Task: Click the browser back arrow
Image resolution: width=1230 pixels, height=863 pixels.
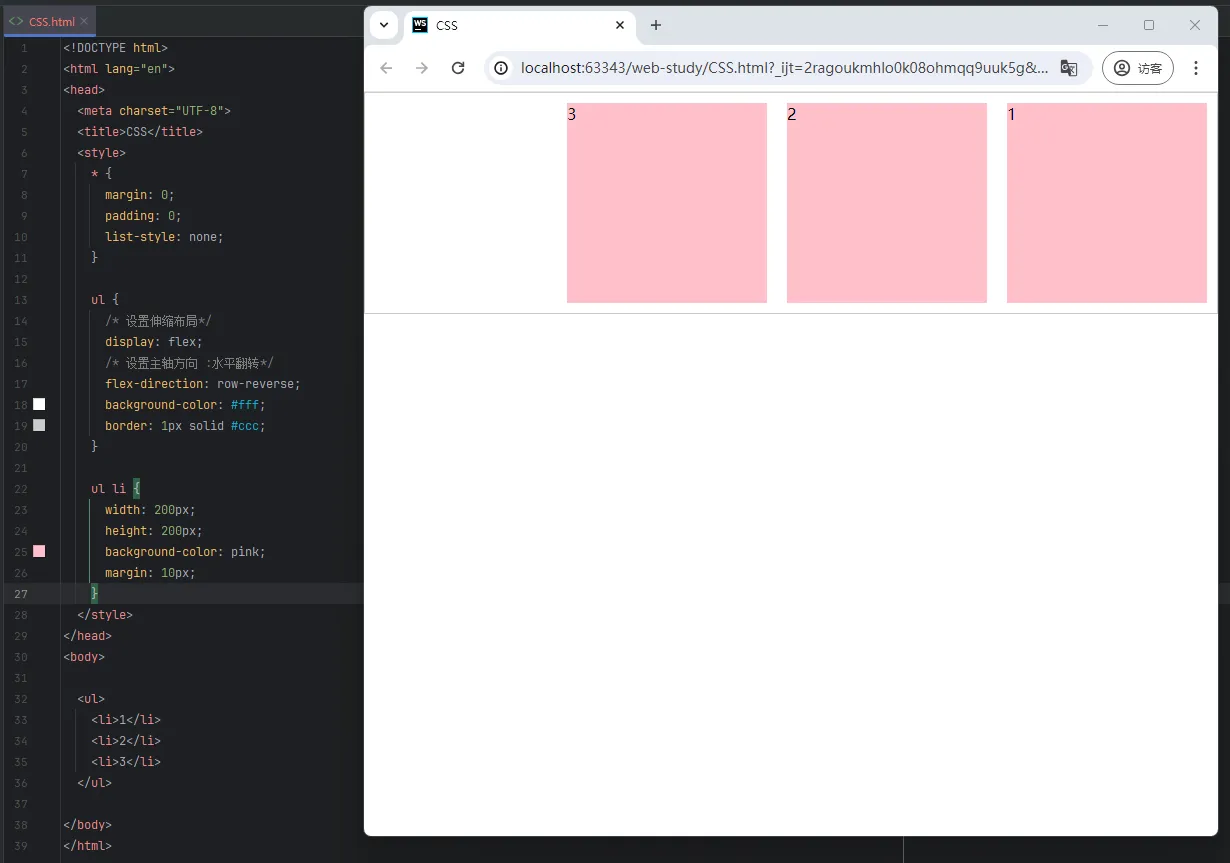Action: pyautogui.click(x=386, y=68)
